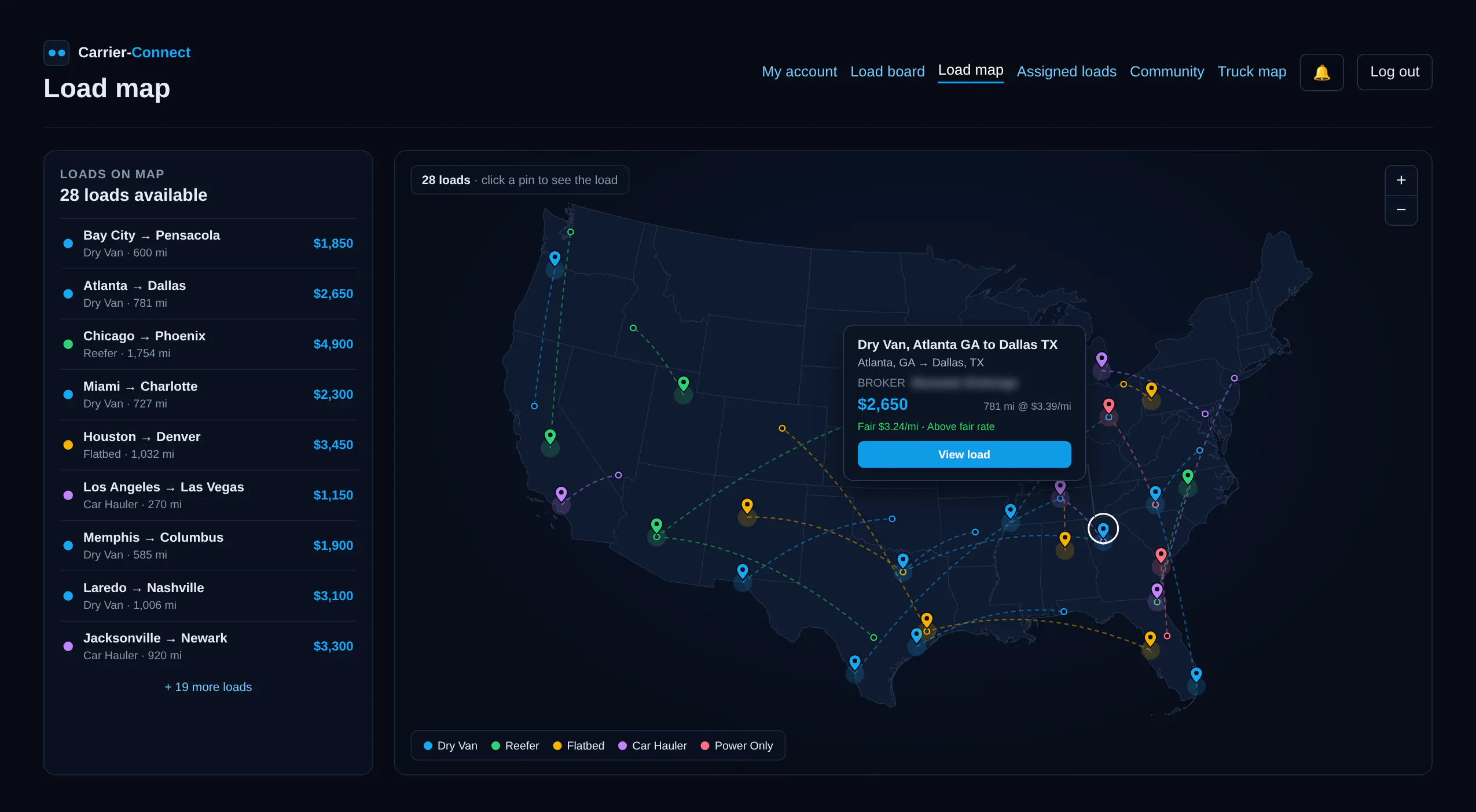Image resolution: width=1476 pixels, height=812 pixels.
Task: Click the blue pin at Miami
Action: click(x=1196, y=674)
